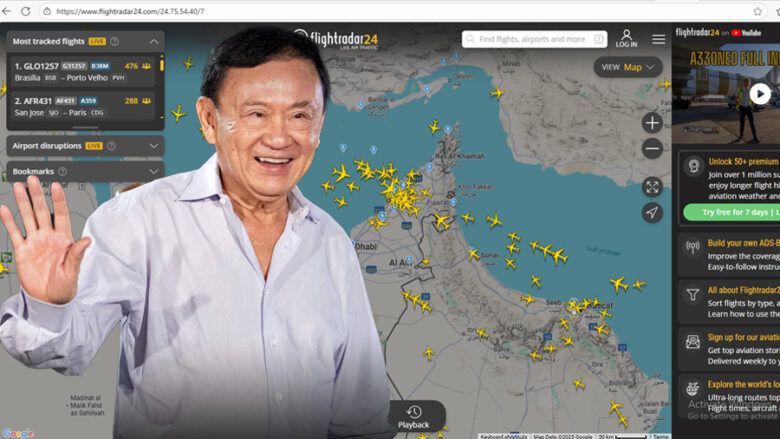Toggle fullscreen map view icon

pos(652,187)
